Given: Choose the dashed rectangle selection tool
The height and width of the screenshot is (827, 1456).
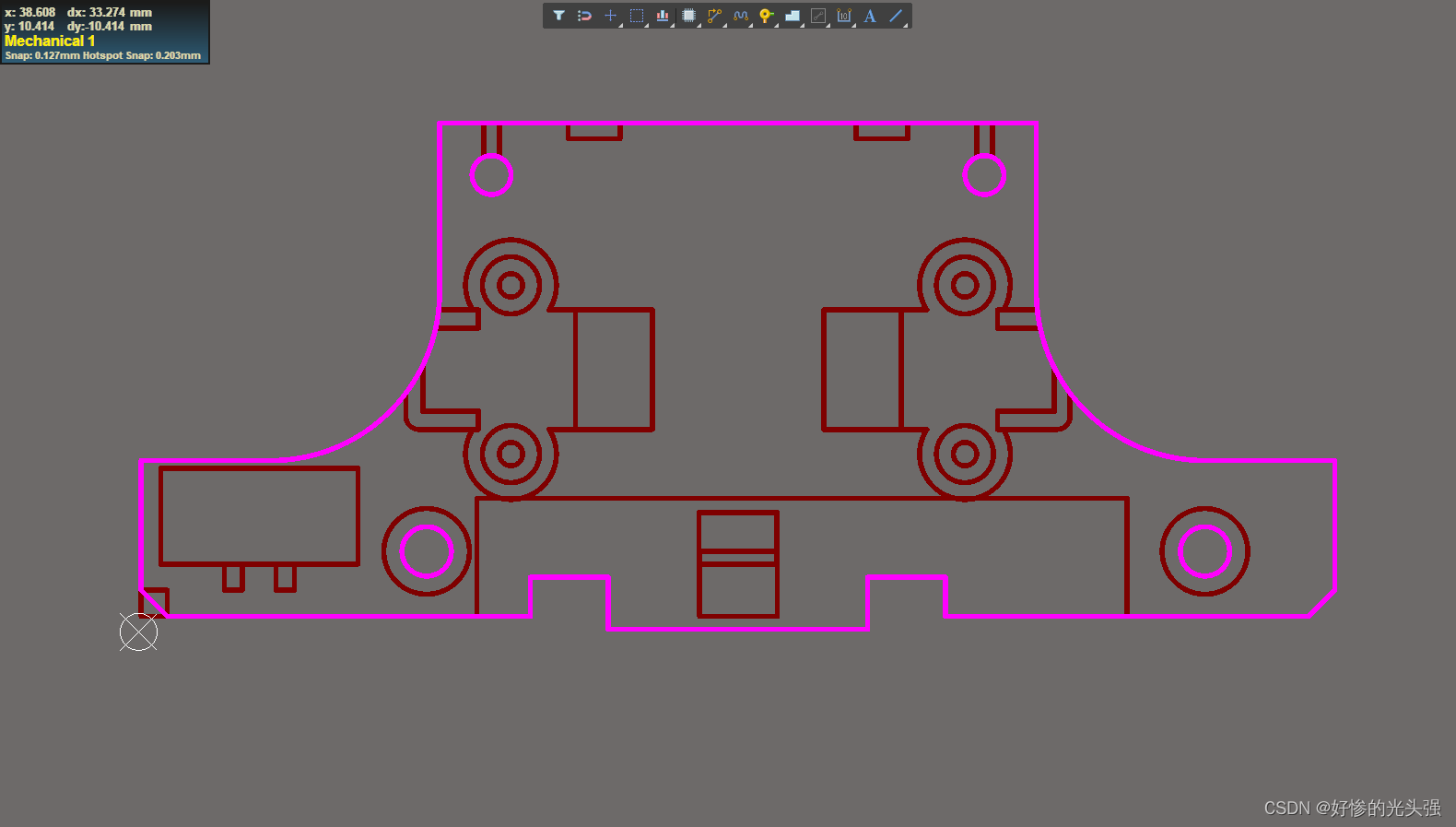Looking at the screenshot, I should [x=637, y=16].
